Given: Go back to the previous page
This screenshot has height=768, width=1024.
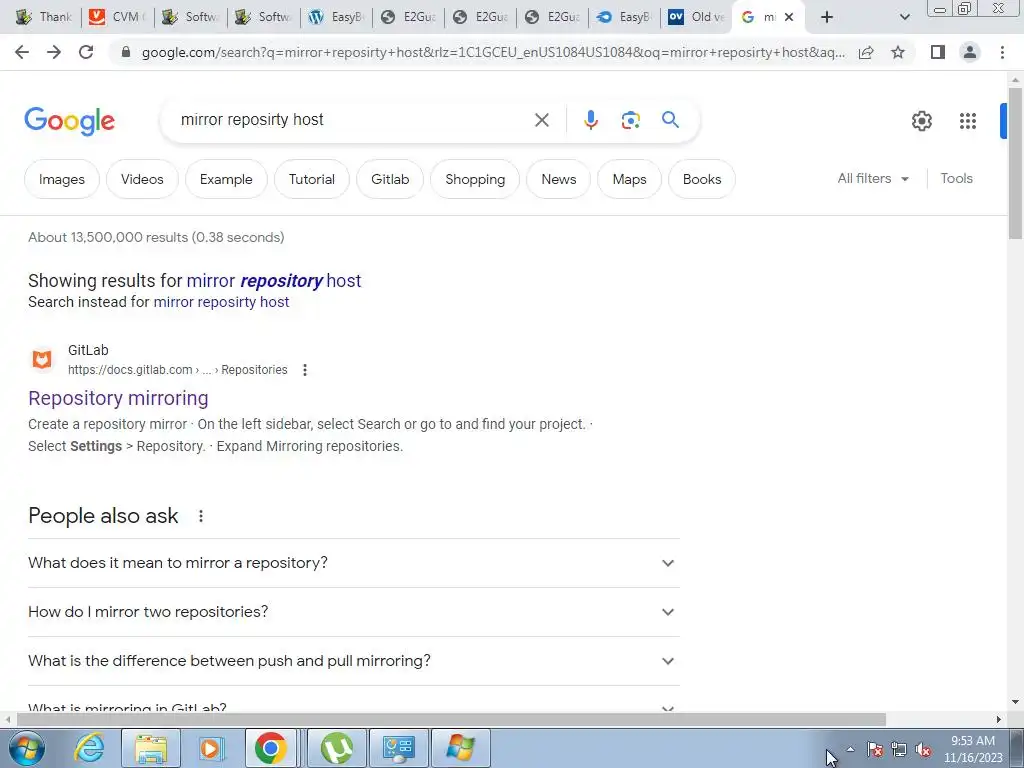Looking at the screenshot, I should point(22,52).
